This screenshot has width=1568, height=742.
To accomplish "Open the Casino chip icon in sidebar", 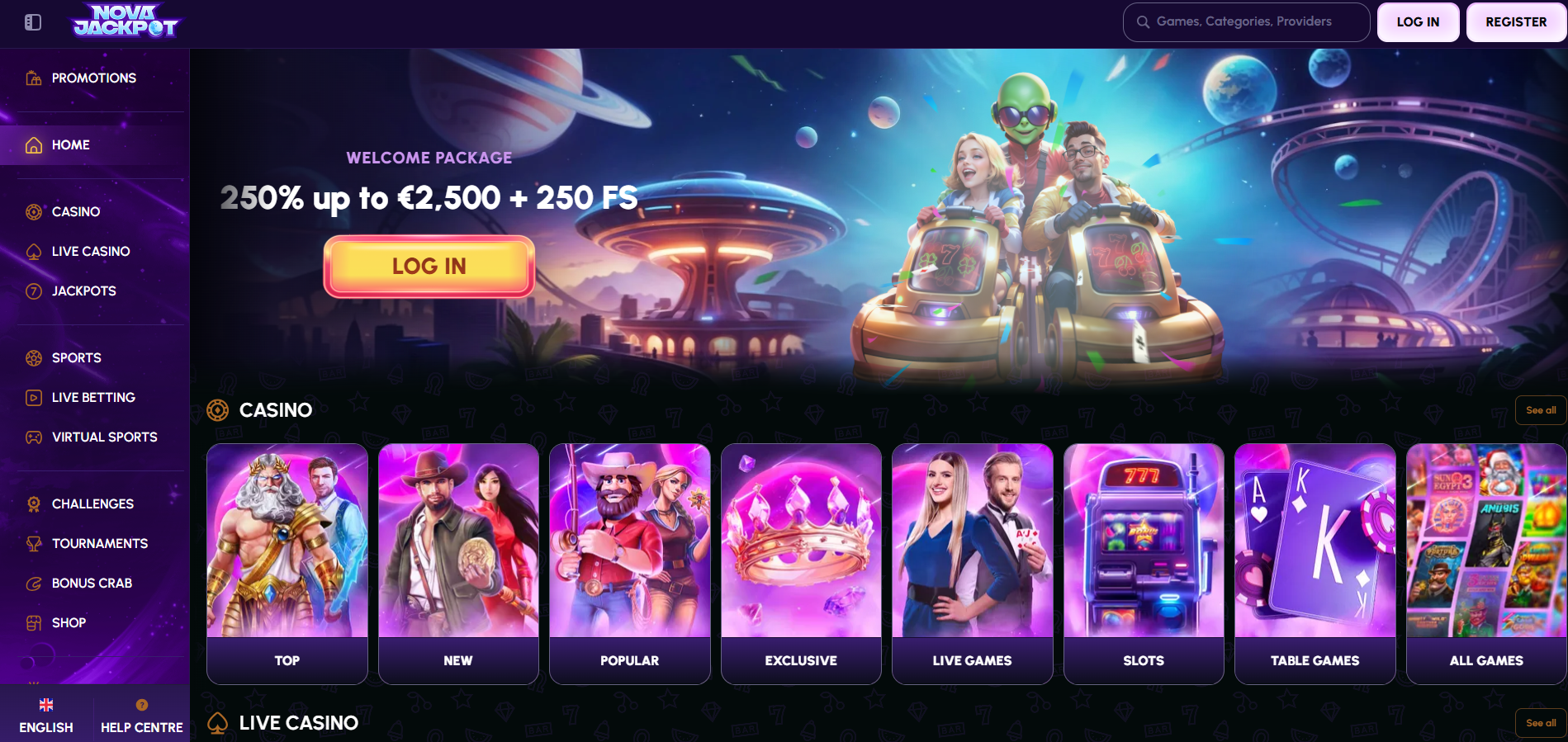I will 34,212.
